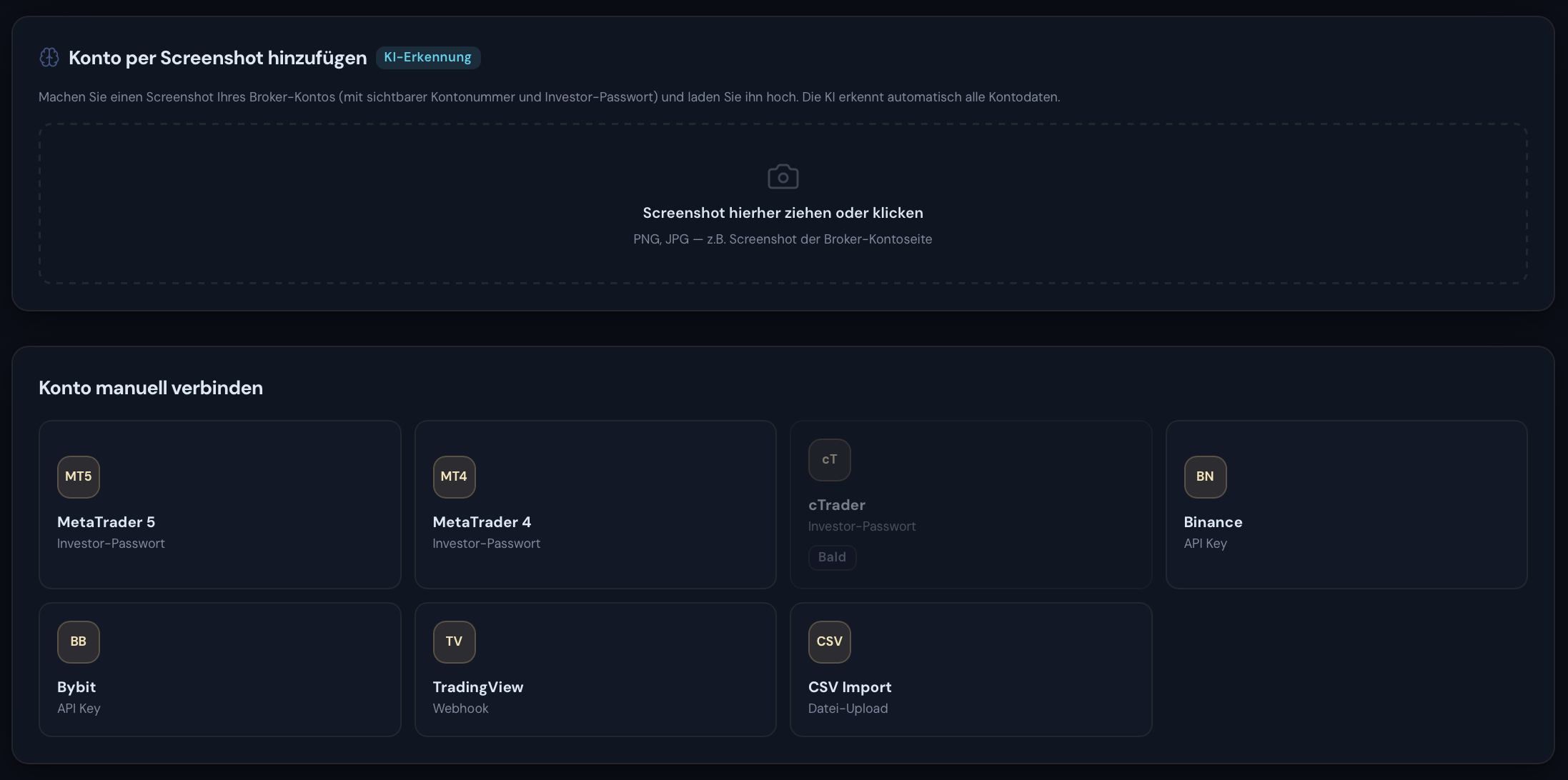This screenshot has height=780, width=1568.
Task: Select the Bybit connection option
Action: tap(219, 669)
